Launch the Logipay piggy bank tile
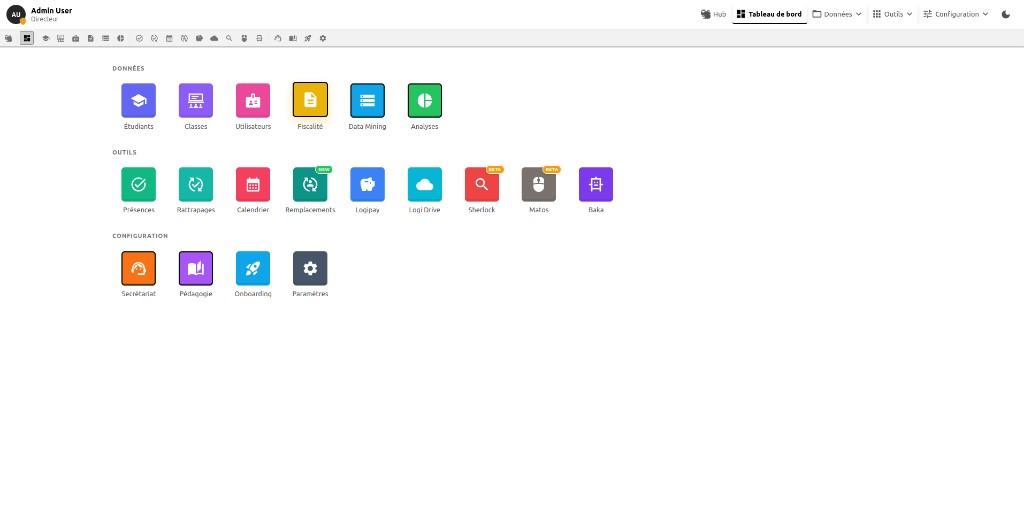This screenshot has height=516, width=1024. [x=367, y=184]
